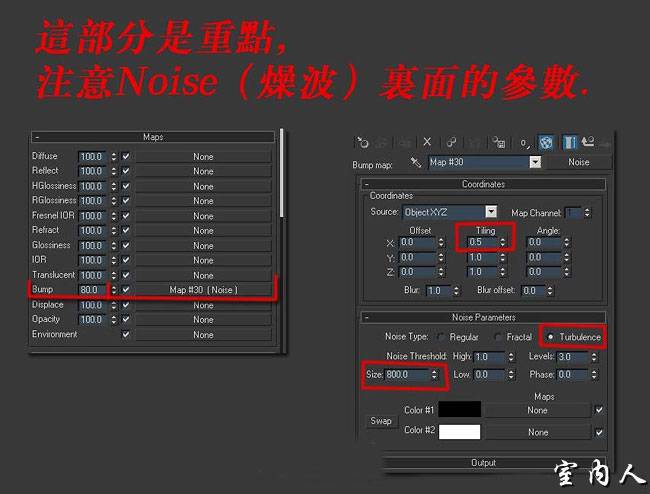This screenshot has height=494, width=650.
Task: Click spinner arrows of Angle Z
Action: [567, 272]
